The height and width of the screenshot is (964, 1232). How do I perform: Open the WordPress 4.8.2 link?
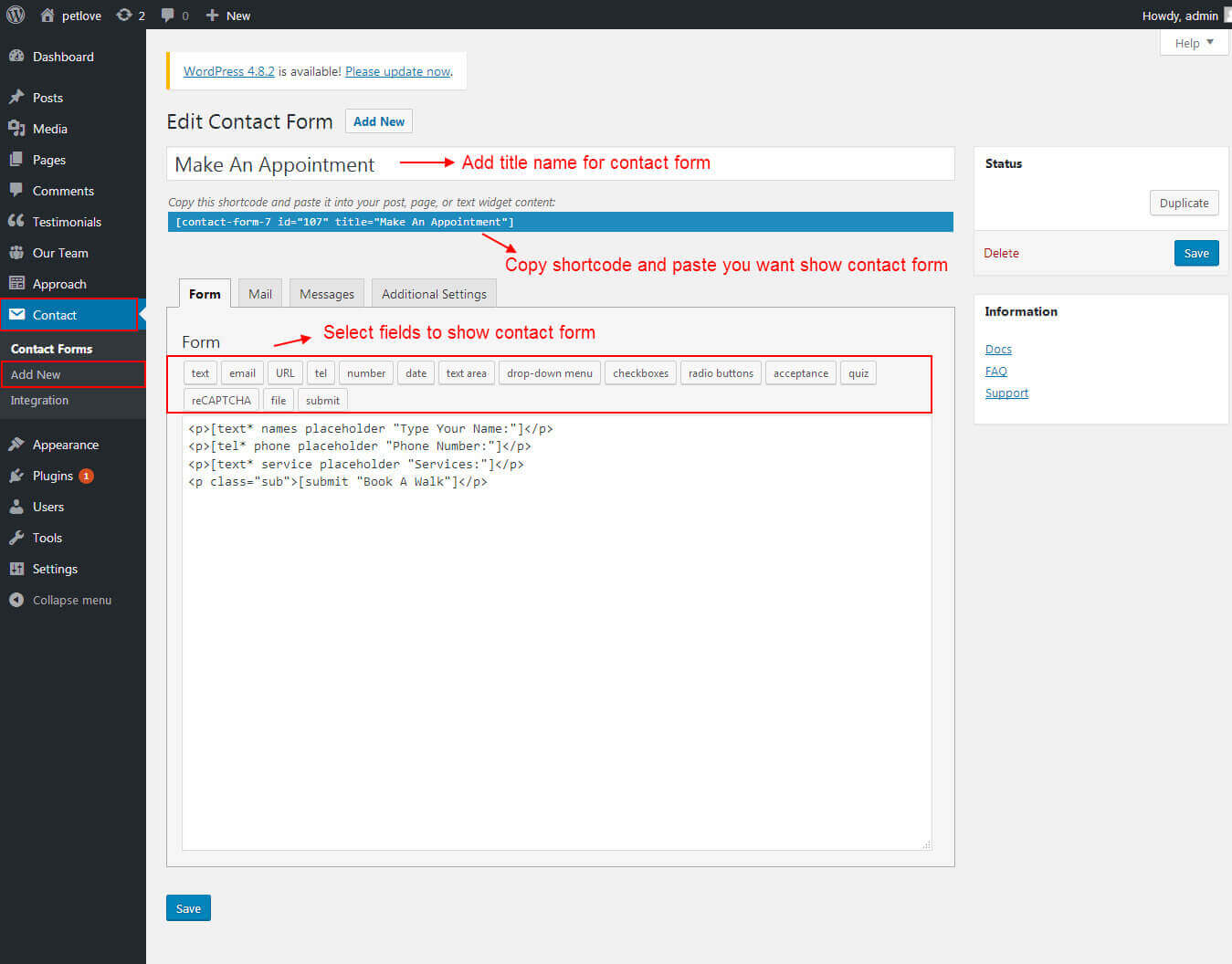(x=228, y=71)
